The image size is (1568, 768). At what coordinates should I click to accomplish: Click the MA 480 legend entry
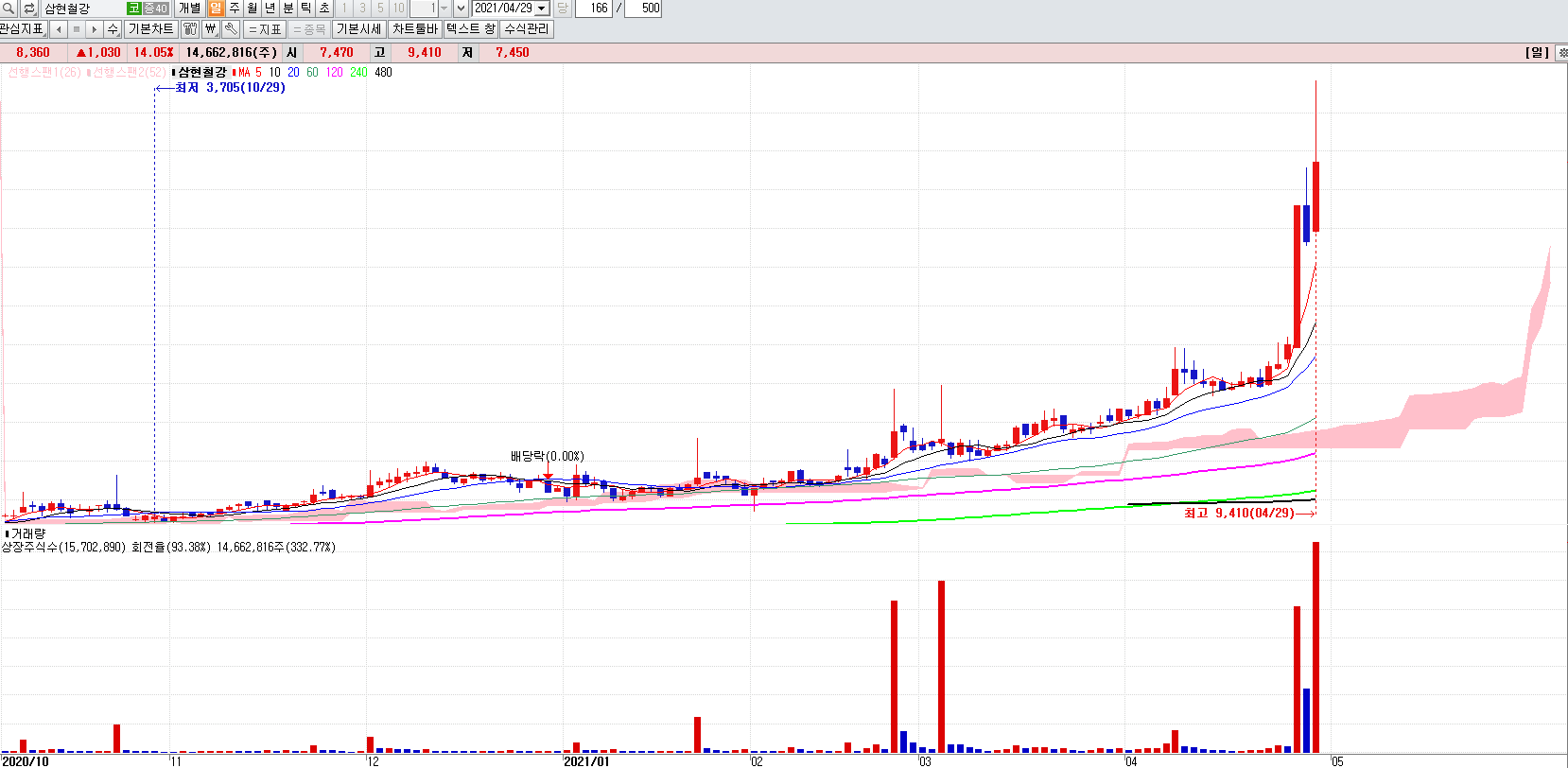coord(383,72)
